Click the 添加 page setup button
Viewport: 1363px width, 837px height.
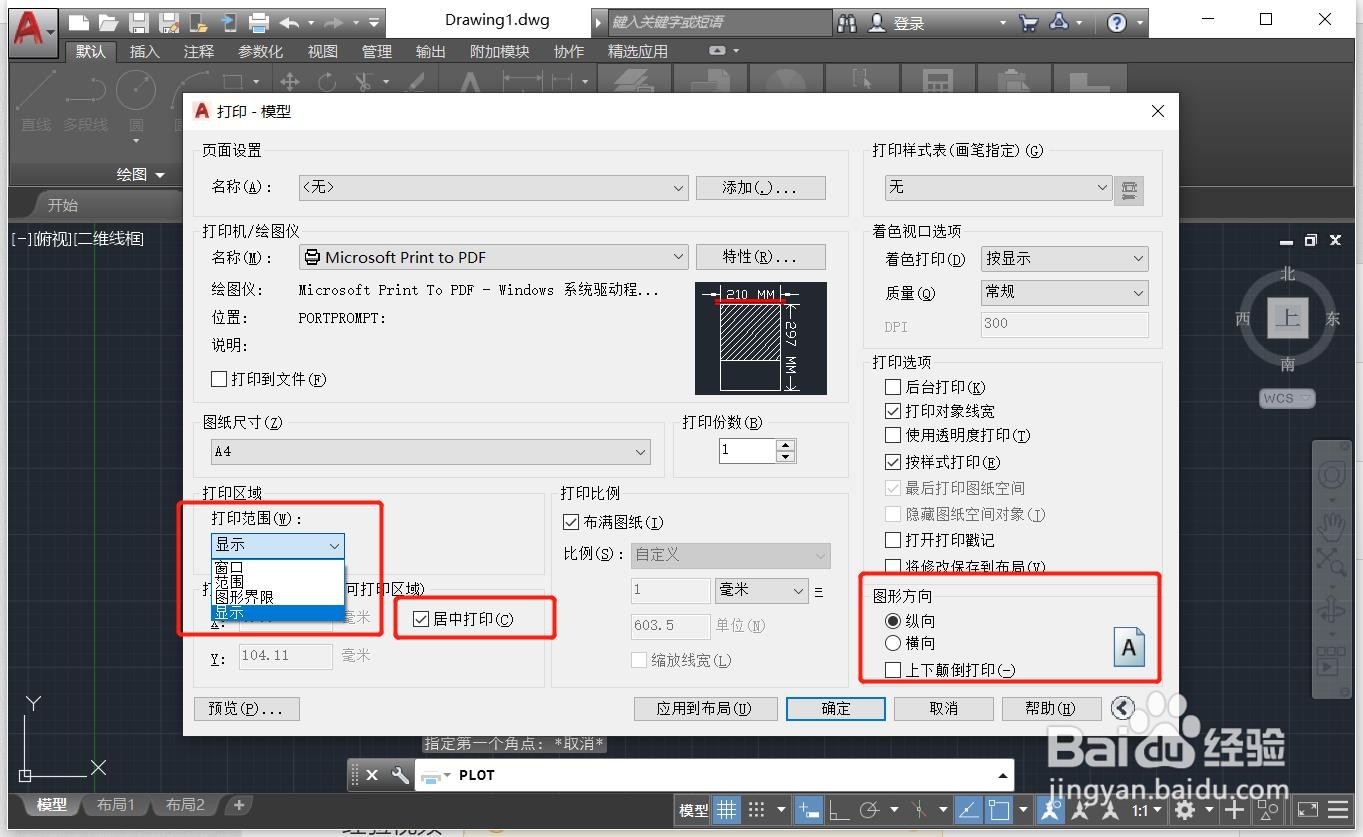[x=760, y=187]
